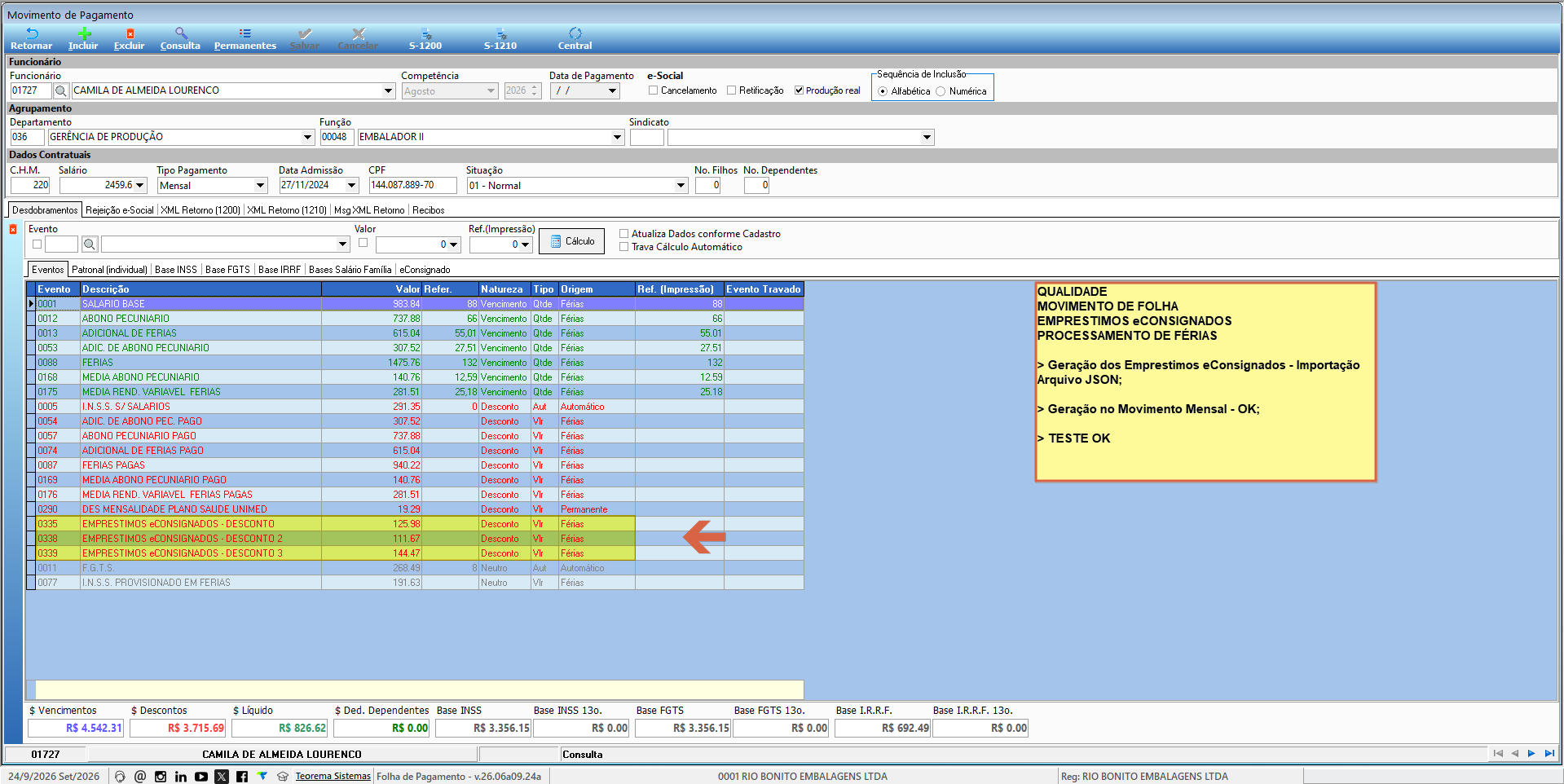The height and width of the screenshot is (784, 1564).
Task: Open the eConsignado tab
Action: coord(425,270)
